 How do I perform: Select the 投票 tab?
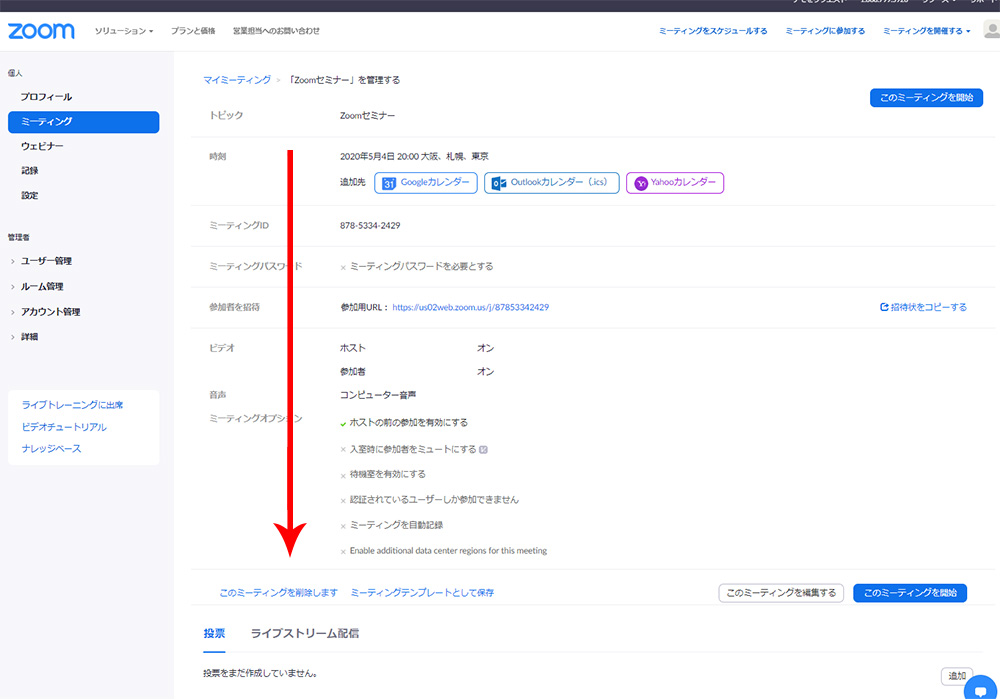(214, 633)
